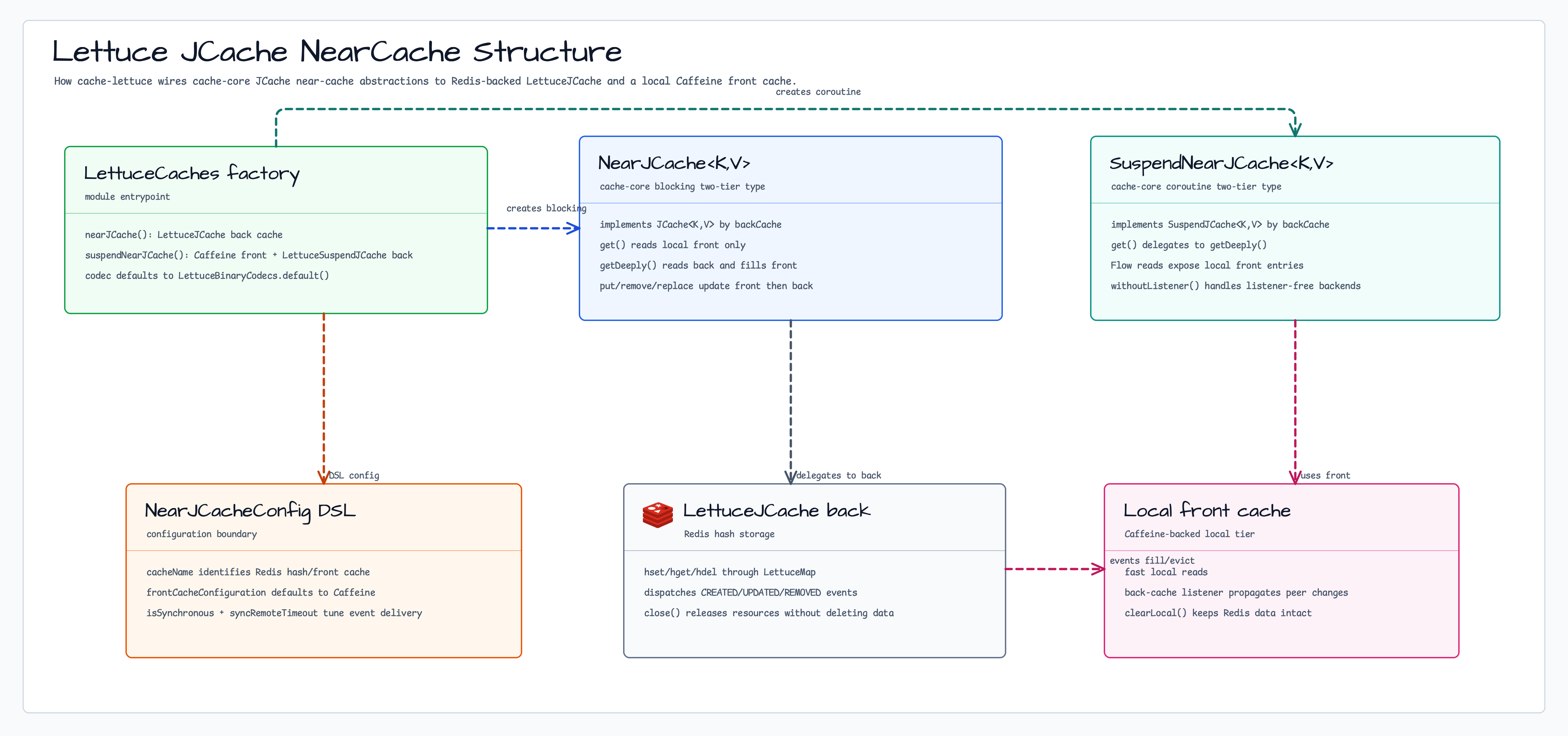Select the title 'Lettuce JCache NearCache Structure'
The image size is (1568, 736).
pyautogui.click(x=337, y=52)
